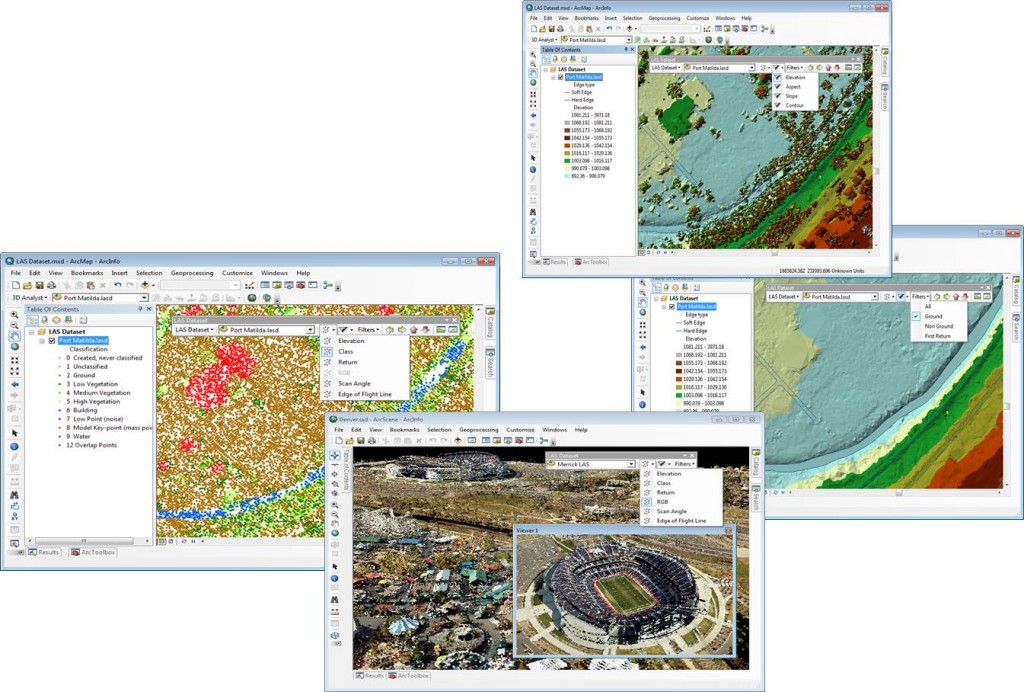Select the Select Elements arrow in left ArcMap

14,433
